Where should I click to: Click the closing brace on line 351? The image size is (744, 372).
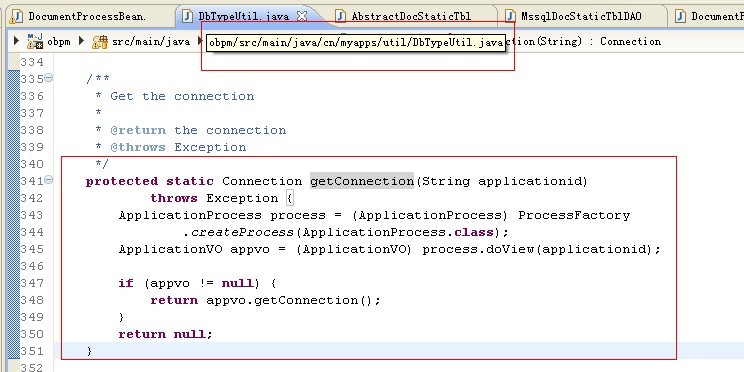click(x=90, y=352)
